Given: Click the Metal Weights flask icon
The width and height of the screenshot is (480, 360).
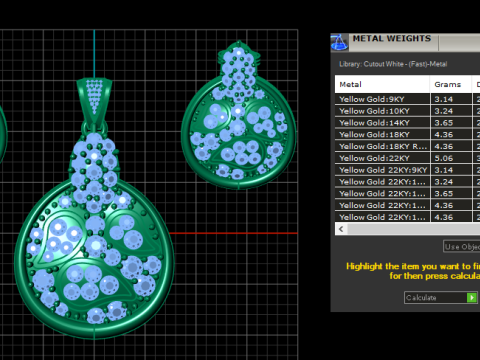Looking at the screenshot, I should pos(339,43).
